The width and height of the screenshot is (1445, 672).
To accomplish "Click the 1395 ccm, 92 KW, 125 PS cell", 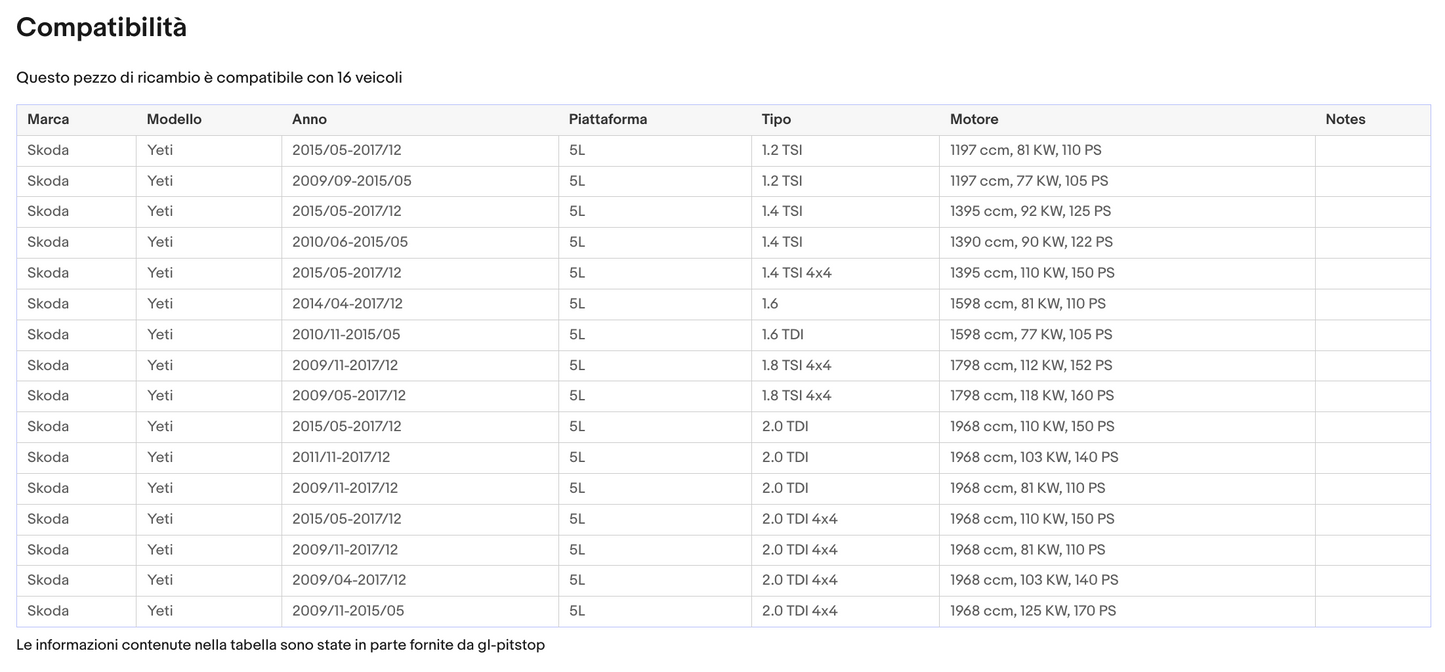I will (1030, 212).
